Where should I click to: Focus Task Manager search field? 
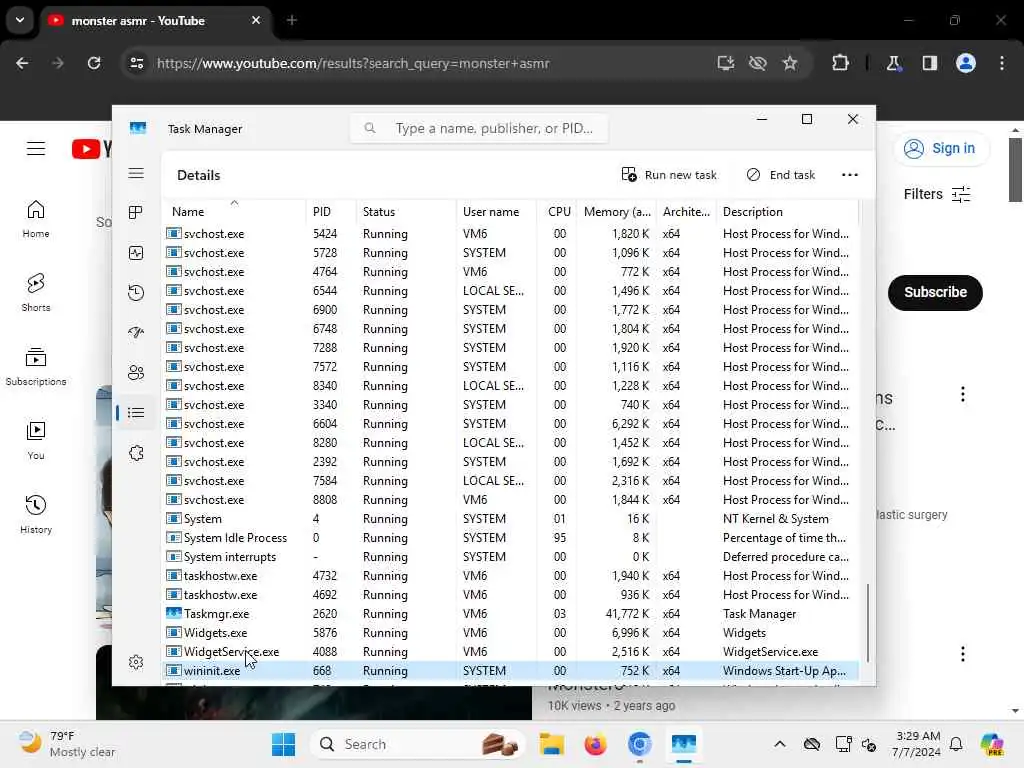pos(479,128)
